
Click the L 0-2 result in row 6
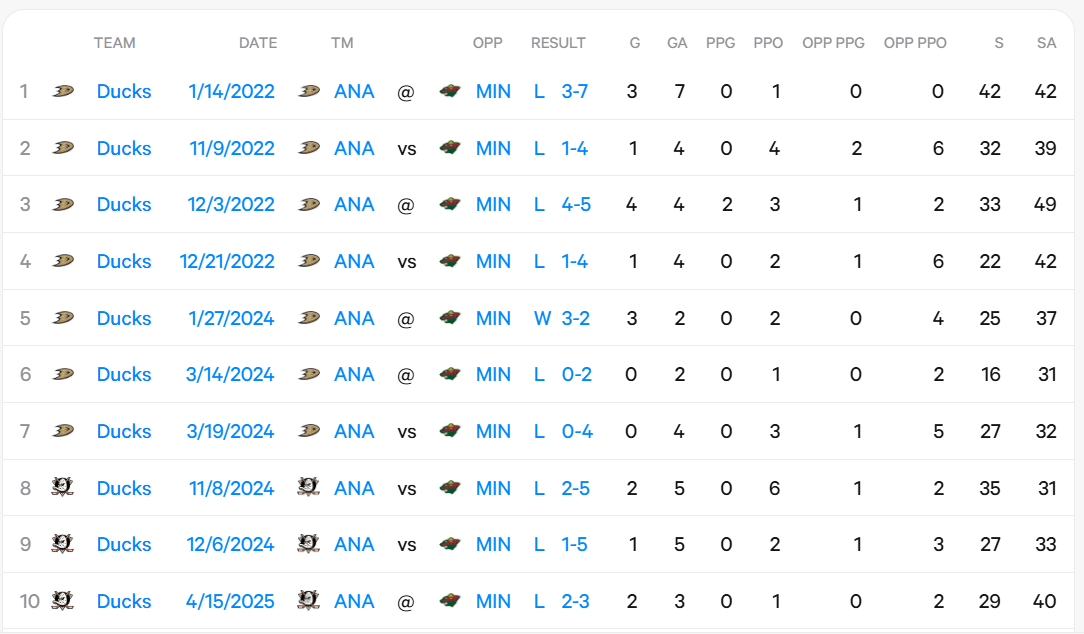click(x=562, y=374)
